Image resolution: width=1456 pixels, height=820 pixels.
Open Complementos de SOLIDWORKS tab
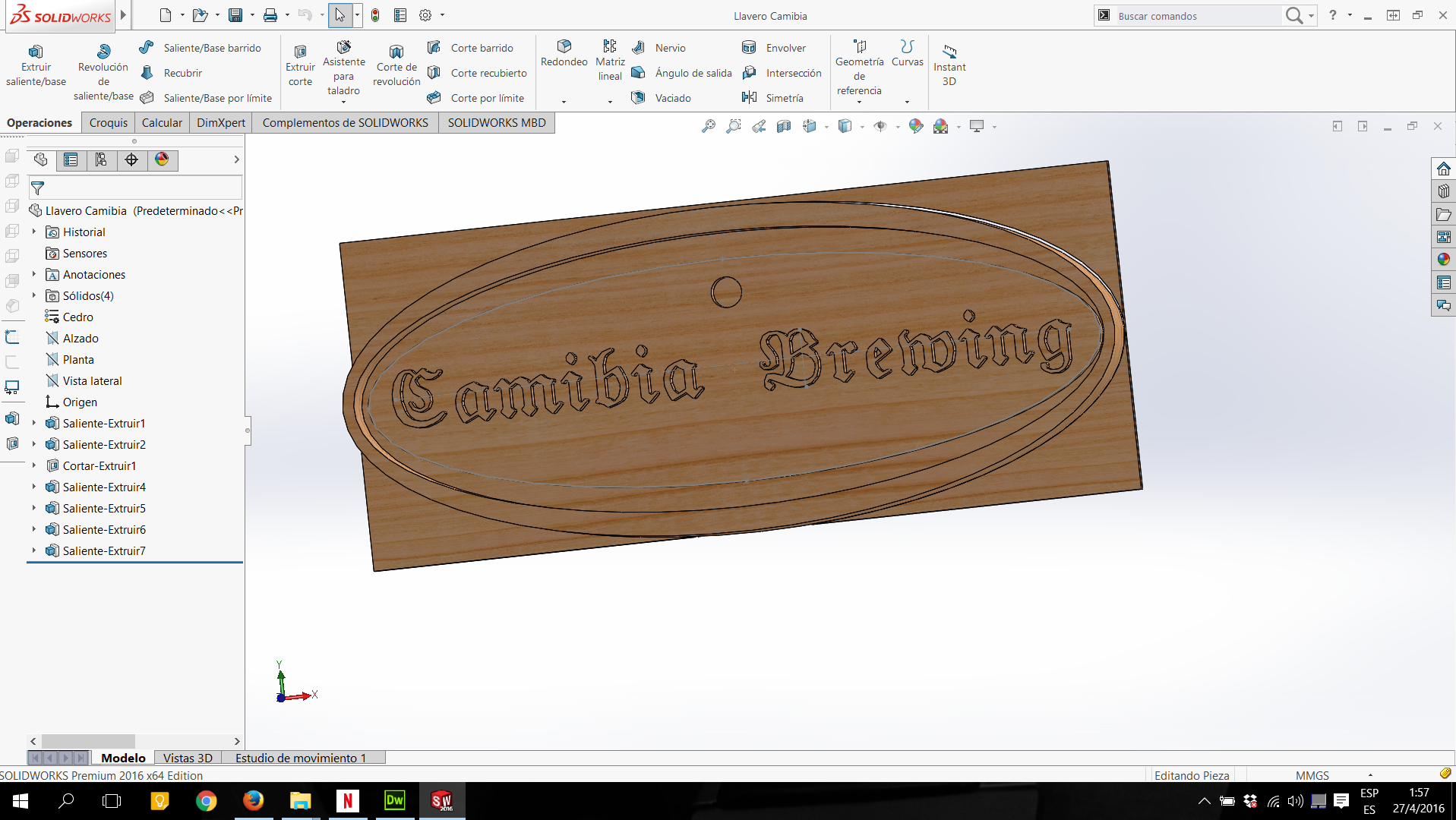[346, 123]
